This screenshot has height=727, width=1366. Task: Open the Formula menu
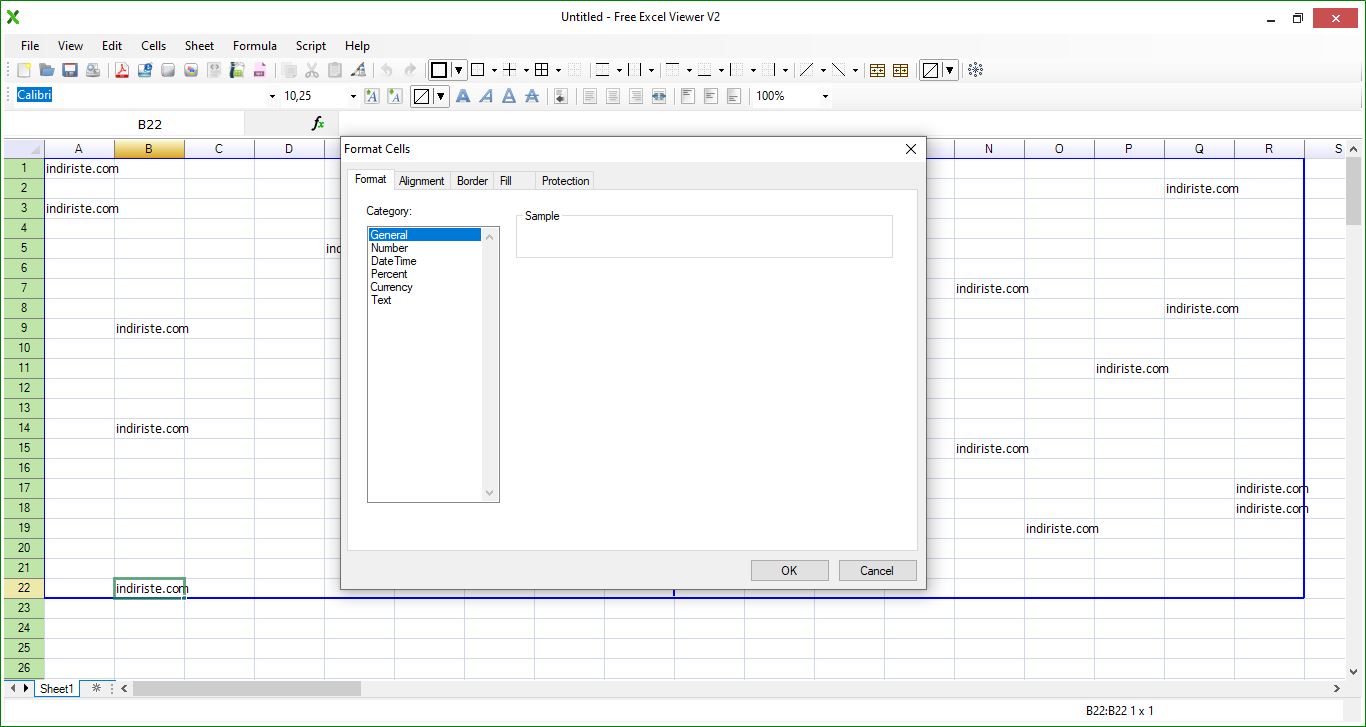click(x=255, y=46)
